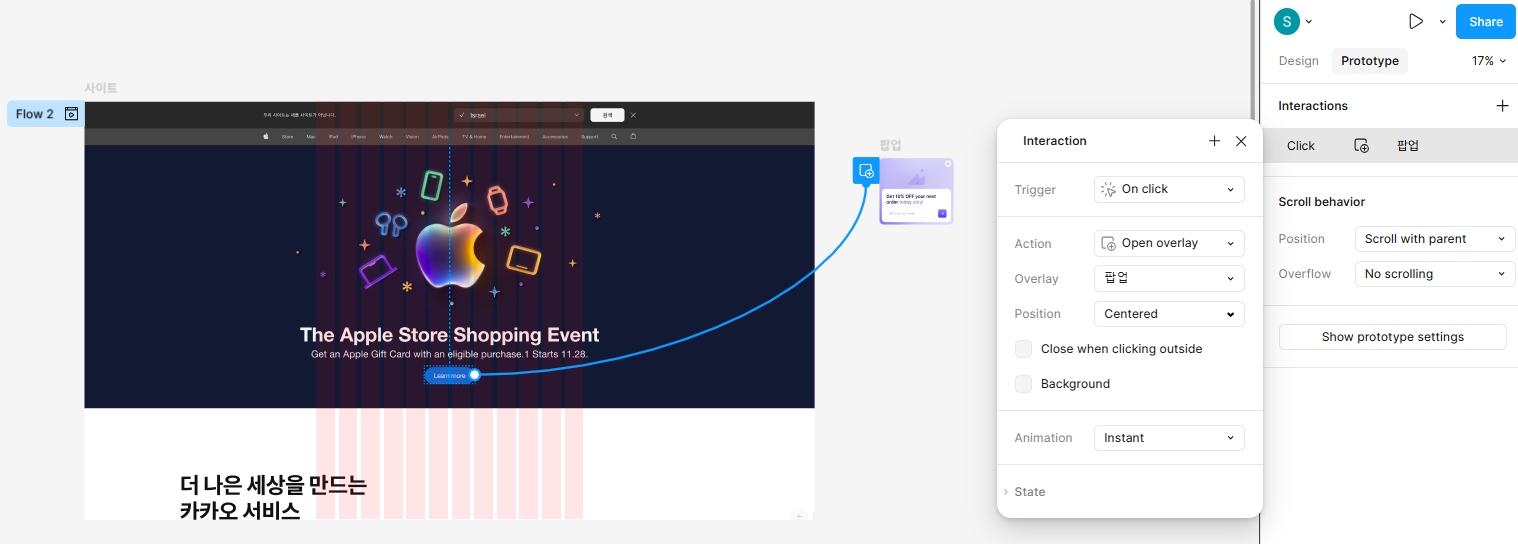Click iPad in the site navigation
This screenshot has height=544, width=1518.
tap(333, 137)
